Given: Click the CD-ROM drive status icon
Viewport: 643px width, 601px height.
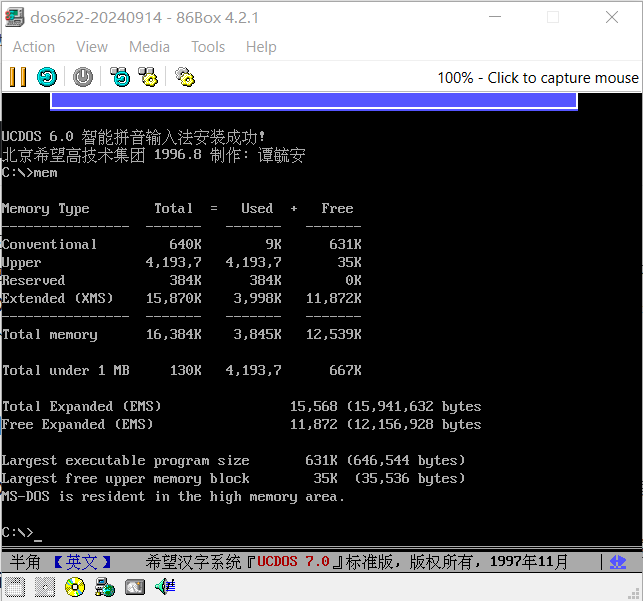Looking at the screenshot, I should [x=75, y=587].
